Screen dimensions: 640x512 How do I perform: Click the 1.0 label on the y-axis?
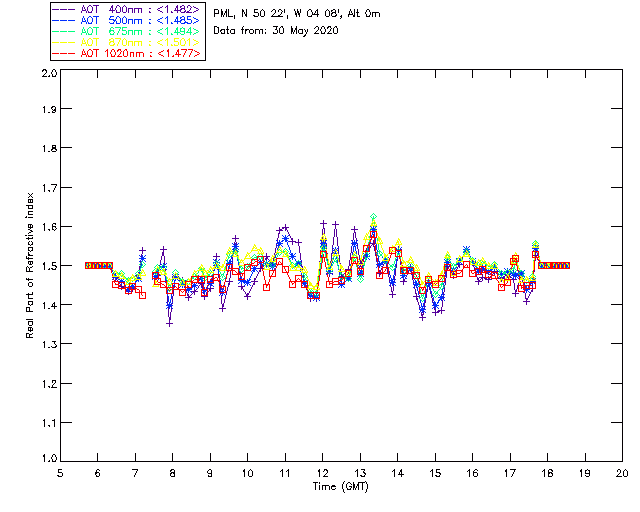tap(49, 458)
